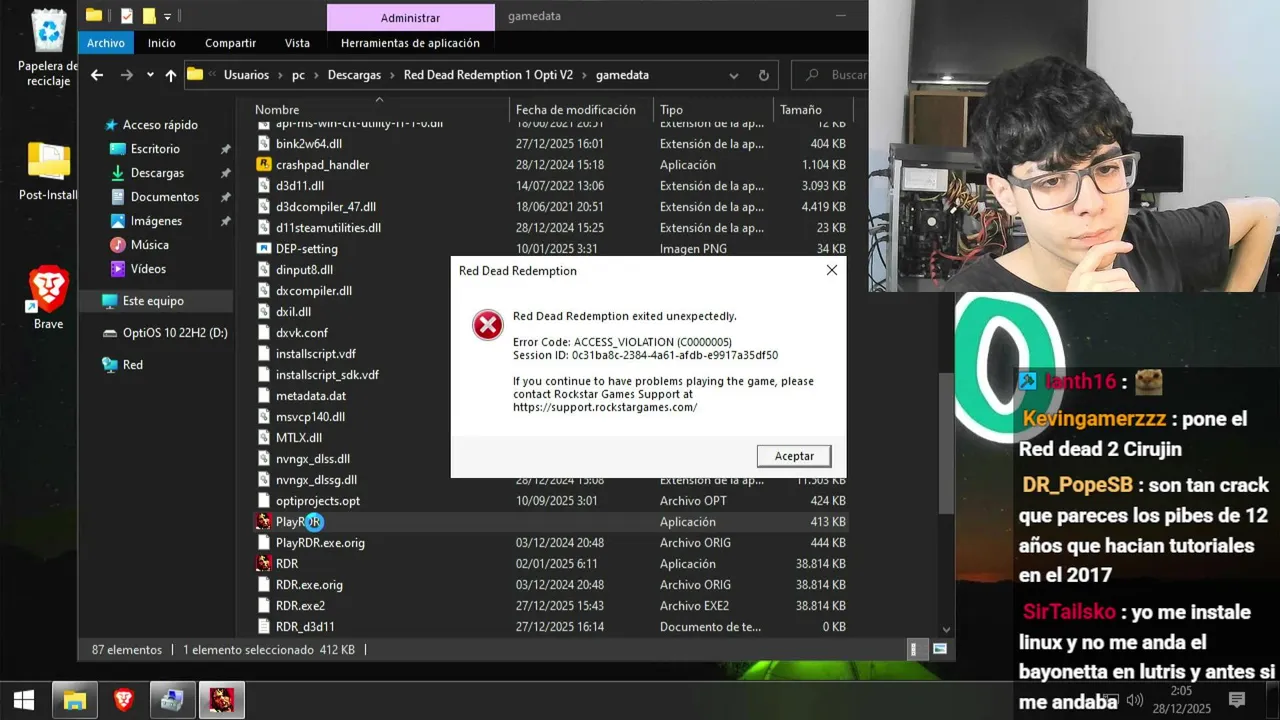1280x720 pixels.
Task: Select the Administrar contextual tab
Action: click(410, 17)
